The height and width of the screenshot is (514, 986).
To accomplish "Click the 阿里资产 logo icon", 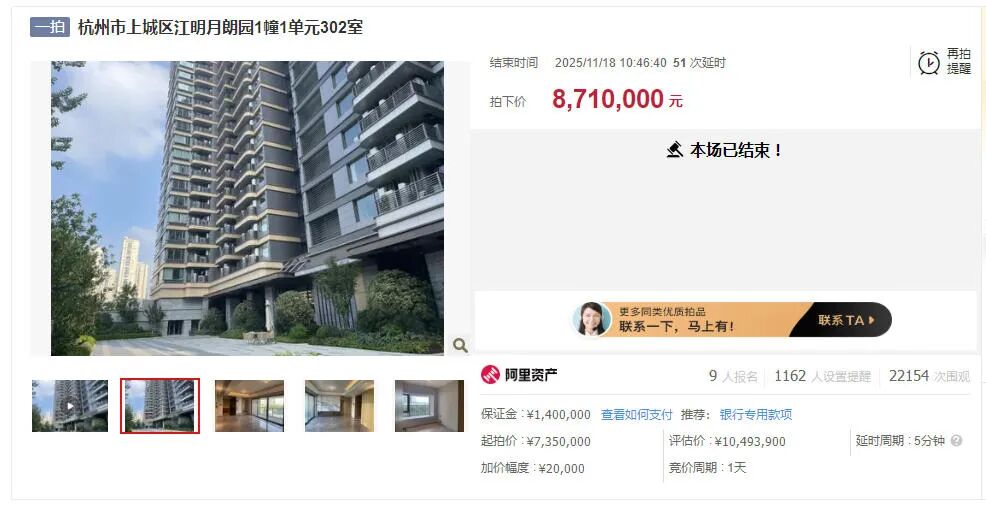I will [x=490, y=375].
